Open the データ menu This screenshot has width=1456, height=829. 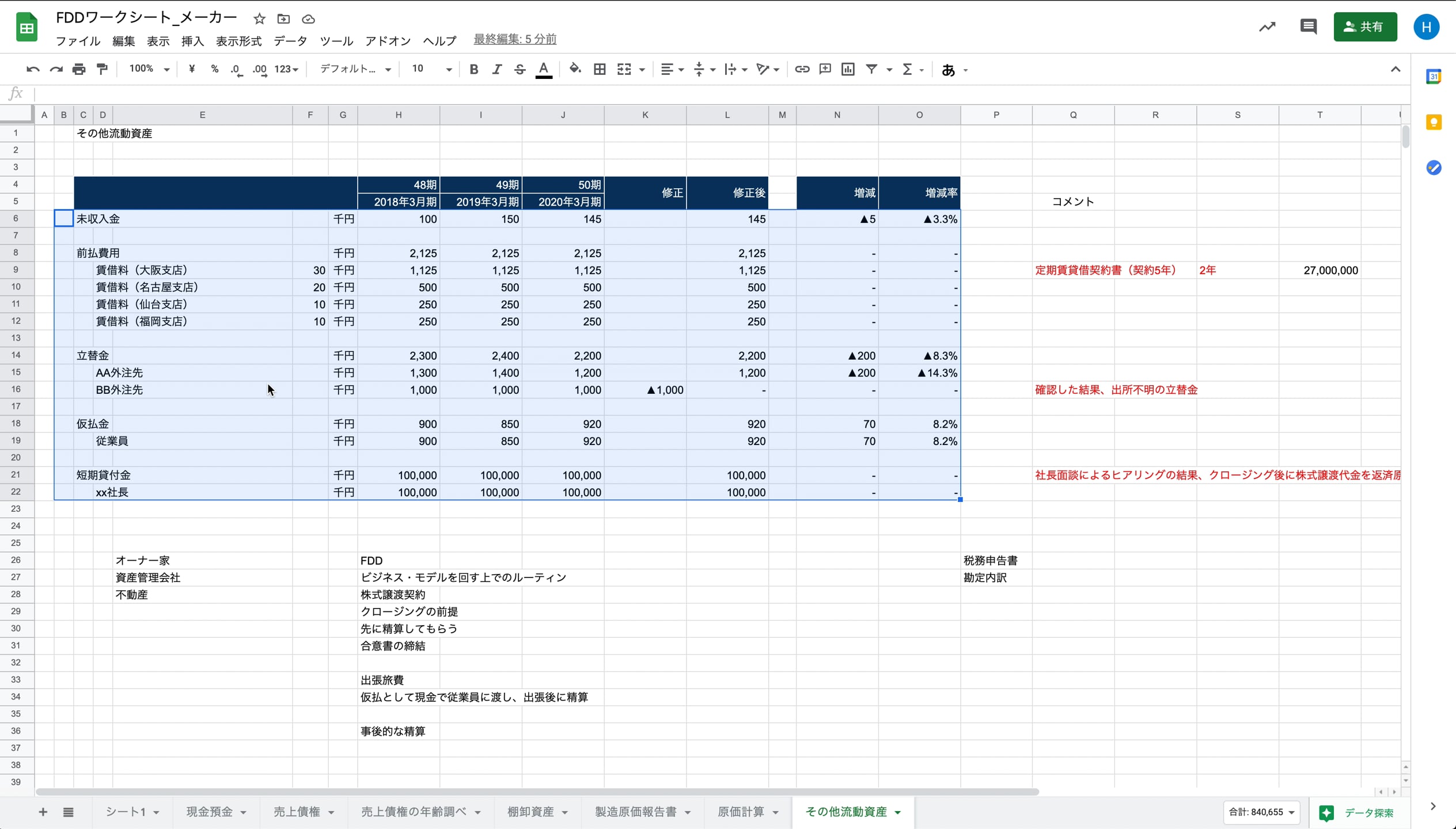tap(290, 41)
